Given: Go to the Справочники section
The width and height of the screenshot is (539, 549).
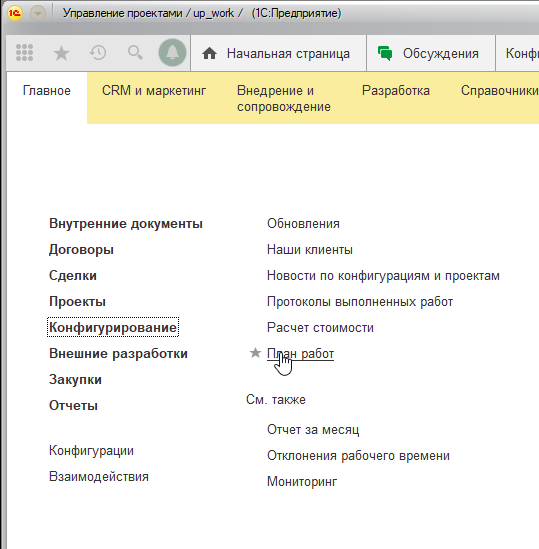Looking at the screenshot, I should tap(500, 91).
